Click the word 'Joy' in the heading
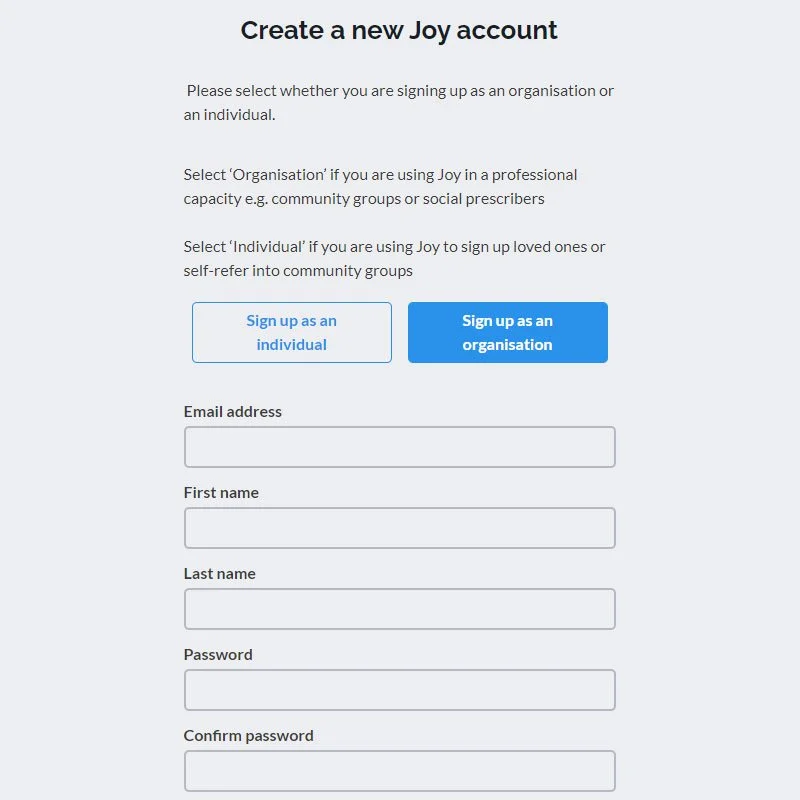800x800 pixels. point(430,32)
